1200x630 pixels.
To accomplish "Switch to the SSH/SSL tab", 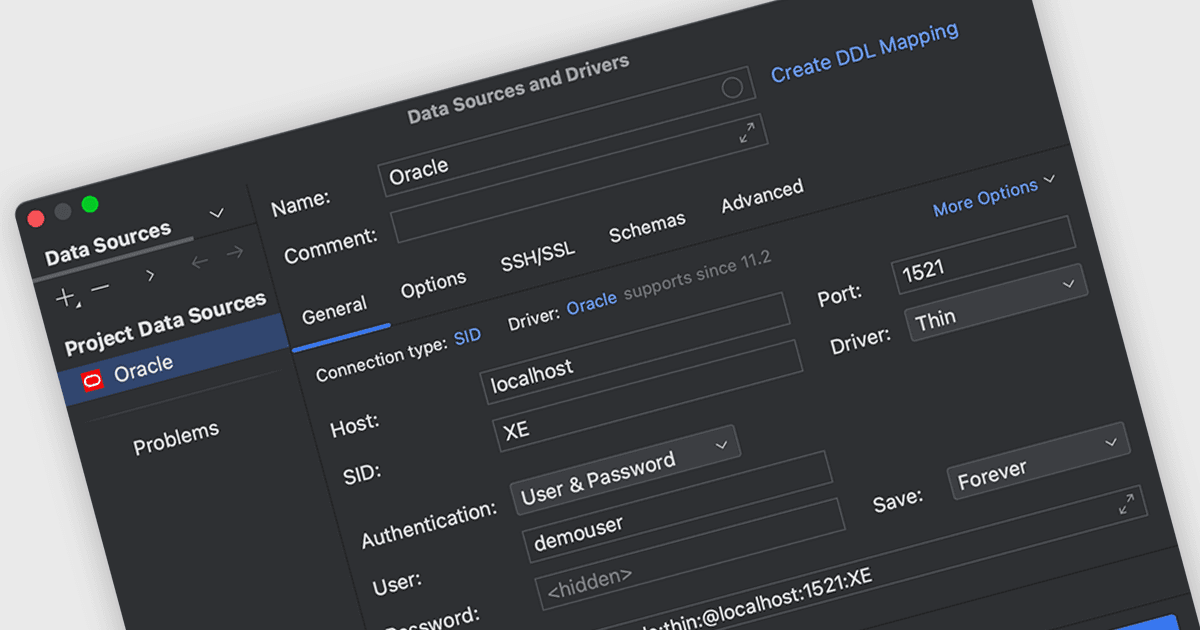I will click(x=538, y=256).
